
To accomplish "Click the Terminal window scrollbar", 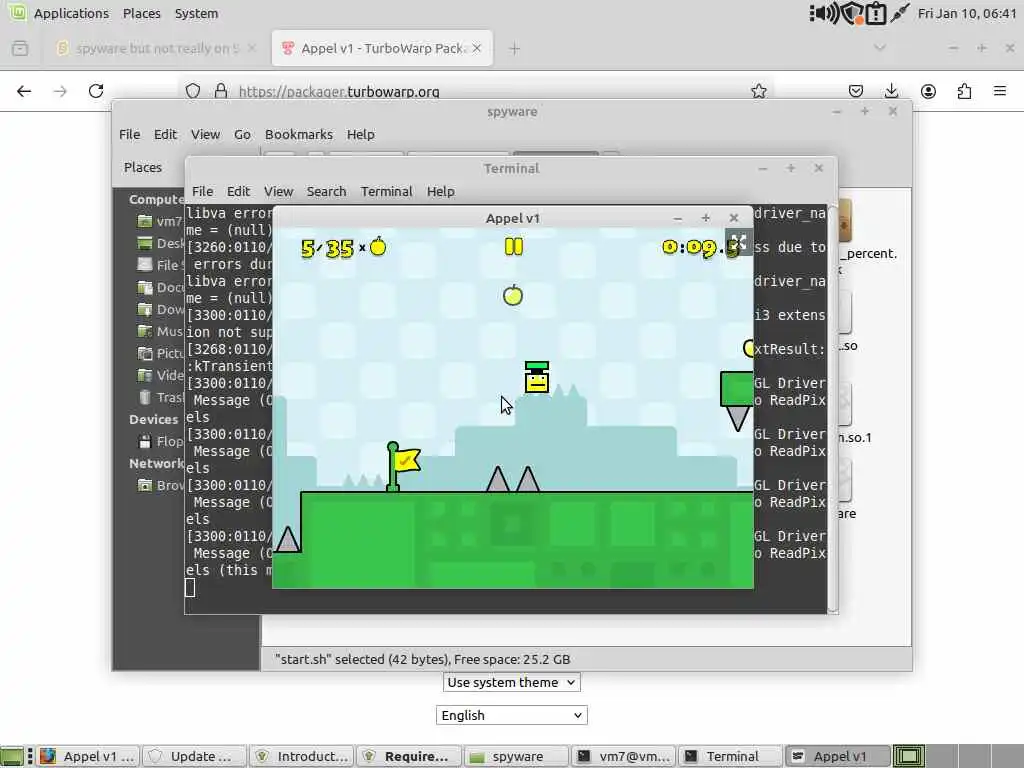I will [833, 408].
